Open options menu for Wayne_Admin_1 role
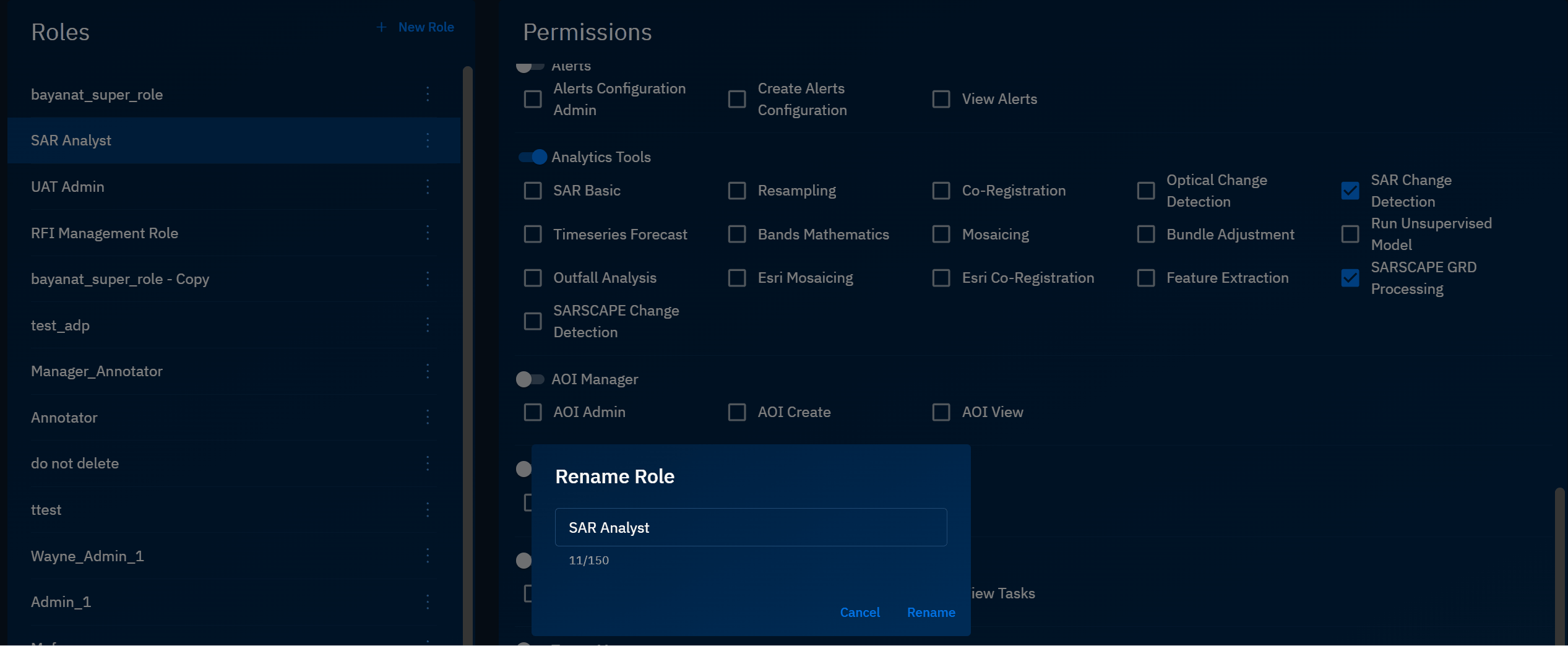Viewport: 1568px width, 646px height. (x=428, y=556)
